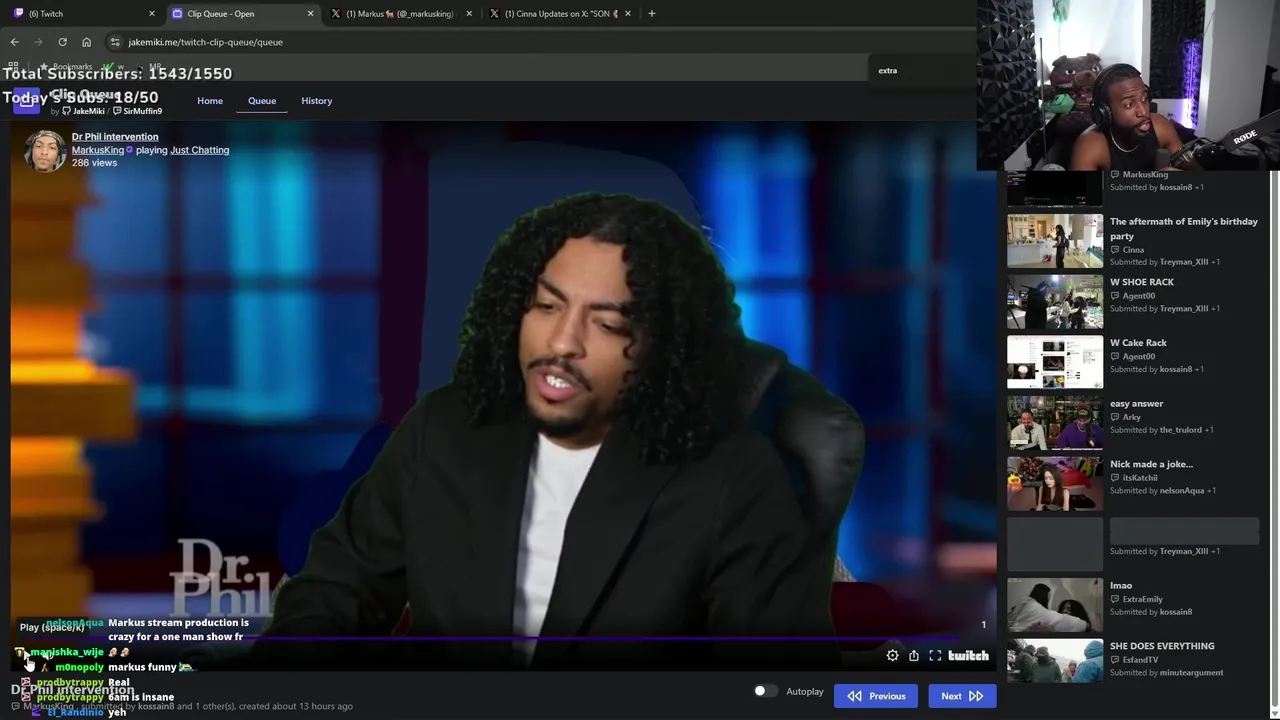Click the SHE DOES EVERYTHING title
Image resolution: width=1280 pixels, height=720 pixels.
(1162, 646)
